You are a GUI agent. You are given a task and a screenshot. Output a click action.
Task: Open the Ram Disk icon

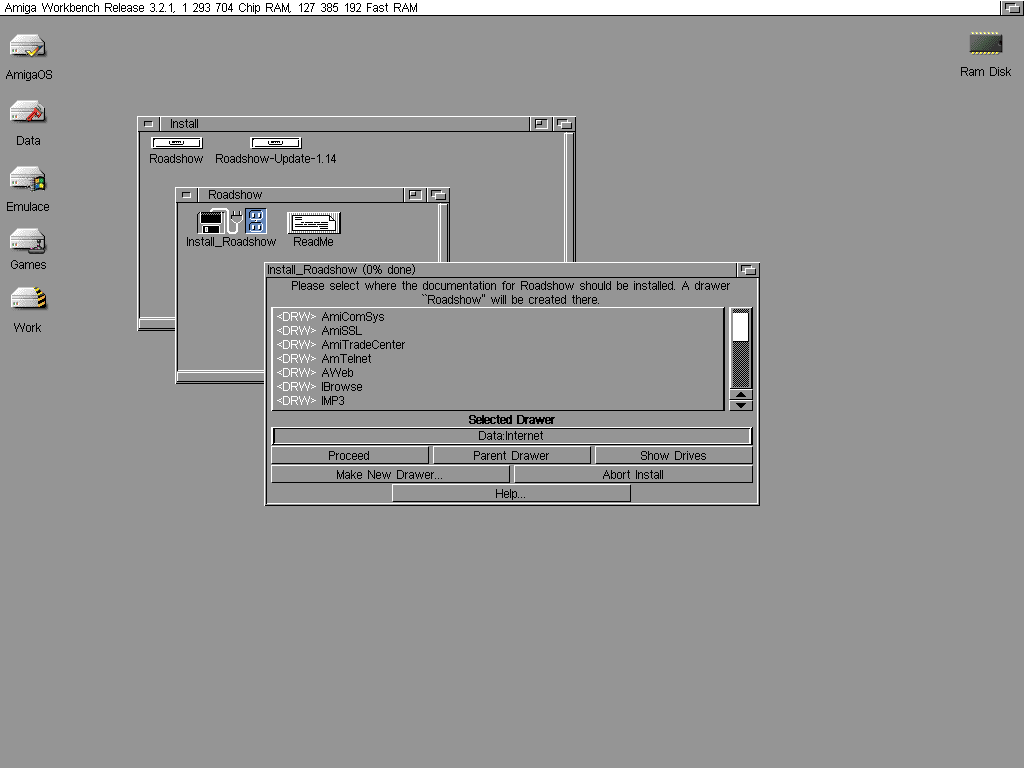tap(985, 44)
